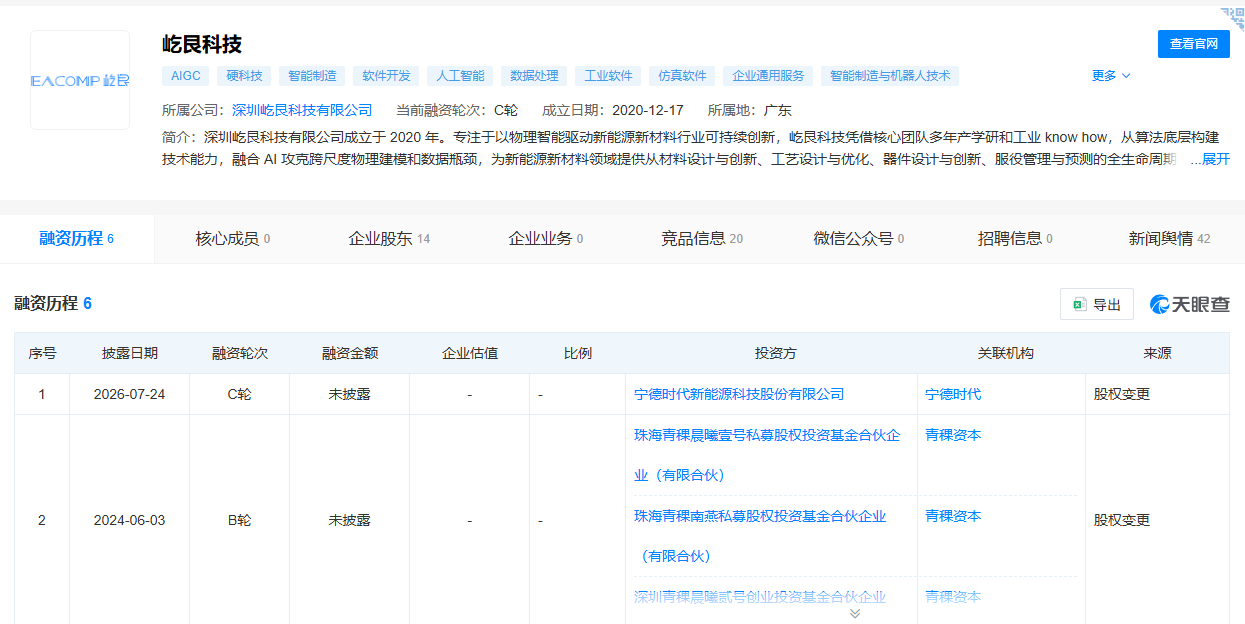Select the 硬科技 tag
The height and width of the screenshot is (624, 1245).
[x=244, y=76]
